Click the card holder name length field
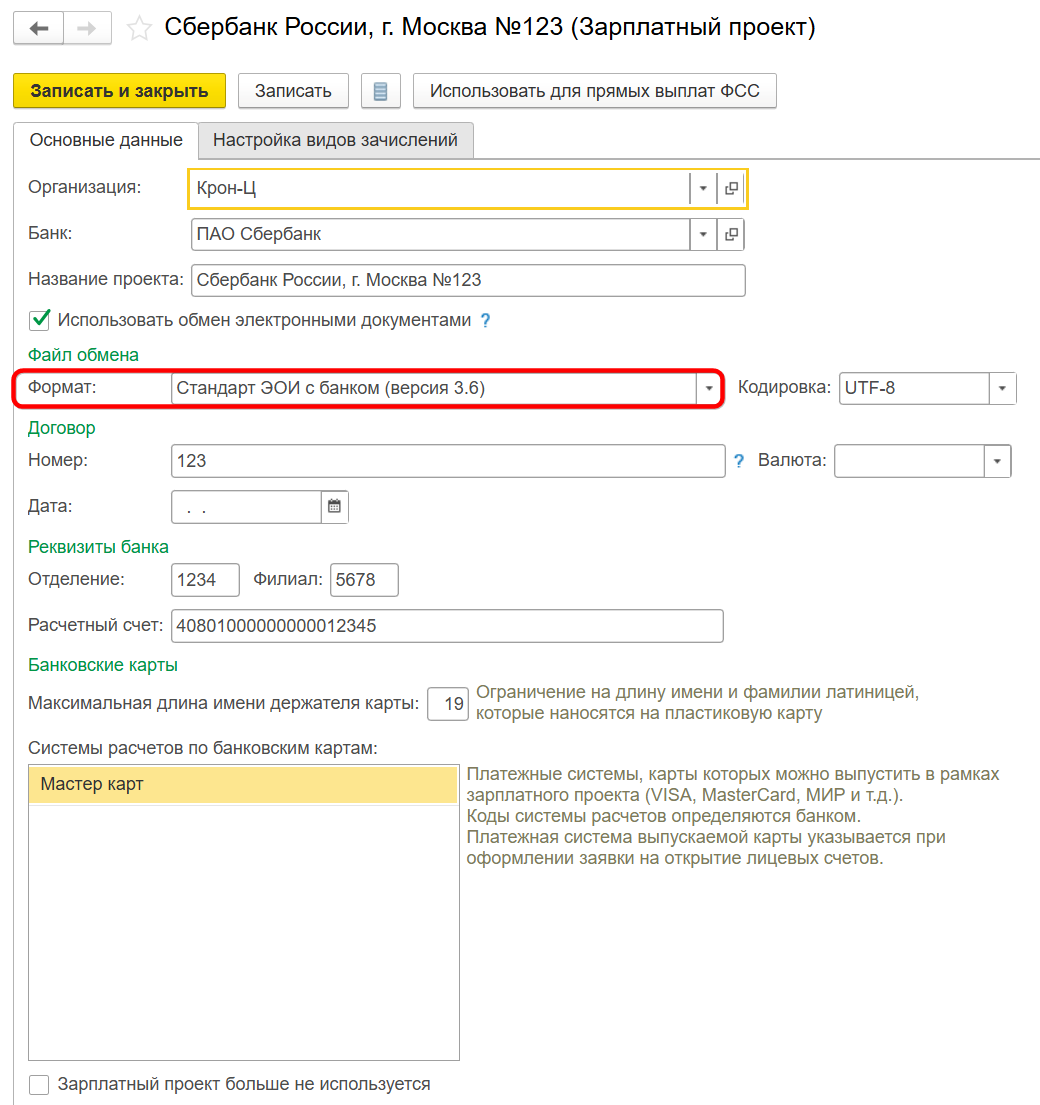 [447, 703]
